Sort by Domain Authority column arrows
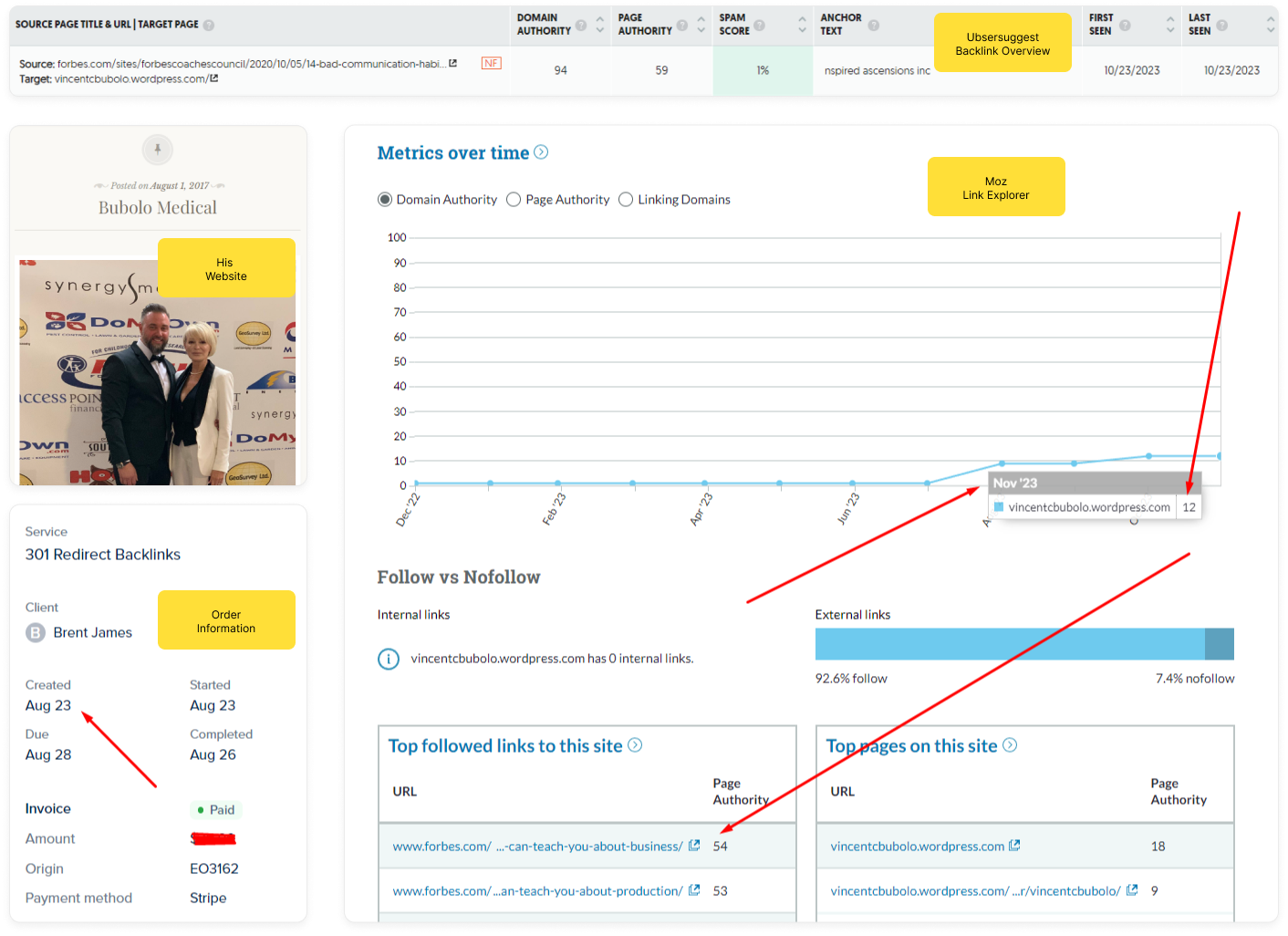1288x936 pixels. click(599, 25)
